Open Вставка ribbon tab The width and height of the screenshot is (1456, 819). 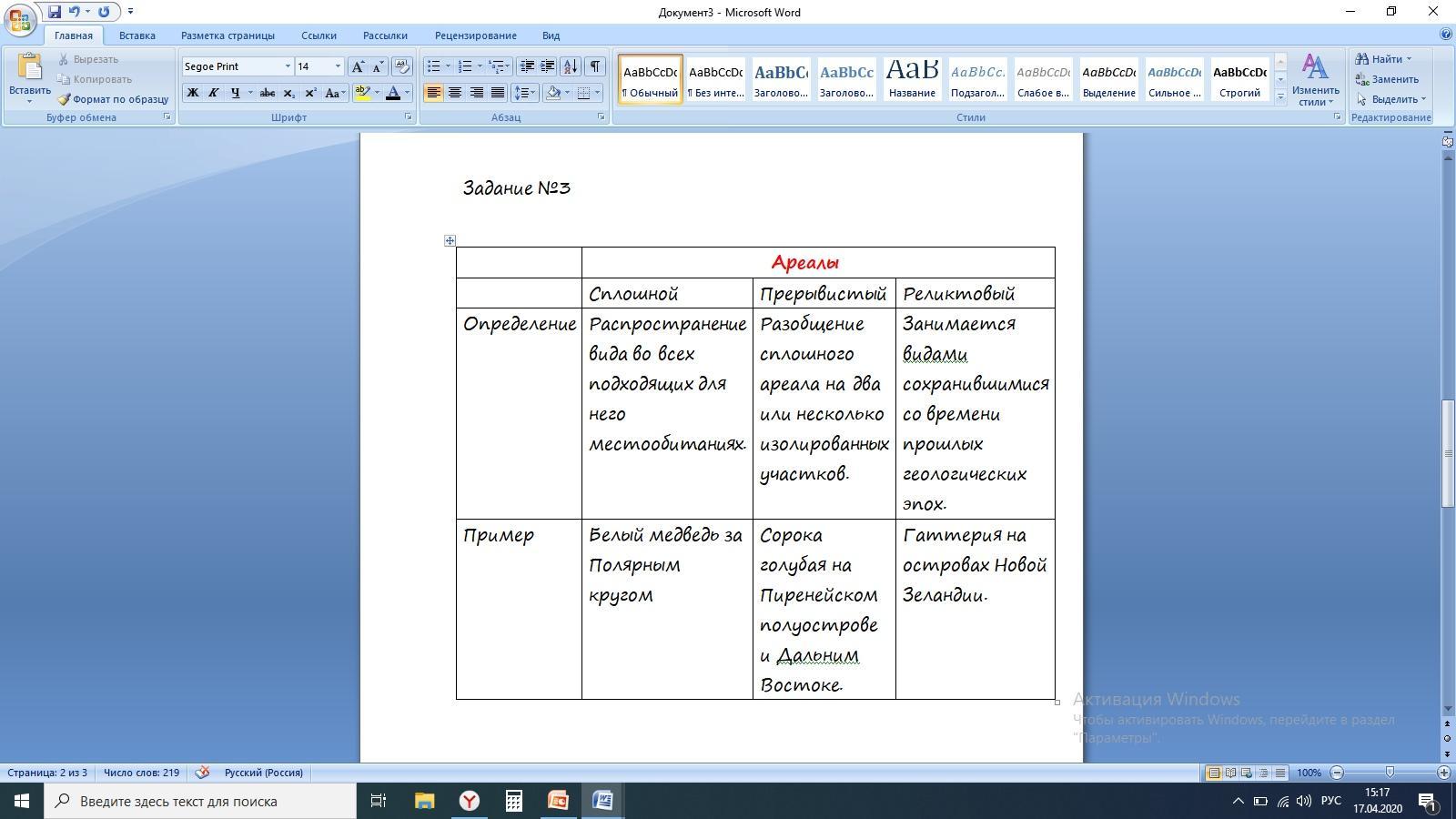tap(136, 35)
